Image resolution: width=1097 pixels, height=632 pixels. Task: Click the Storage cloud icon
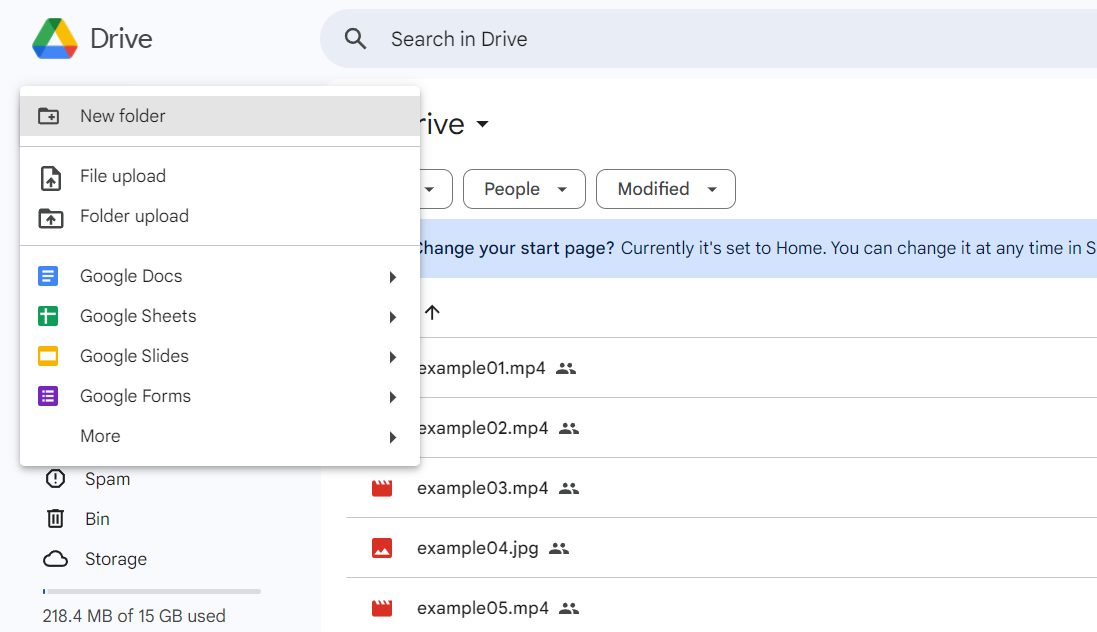pos(55,559)
